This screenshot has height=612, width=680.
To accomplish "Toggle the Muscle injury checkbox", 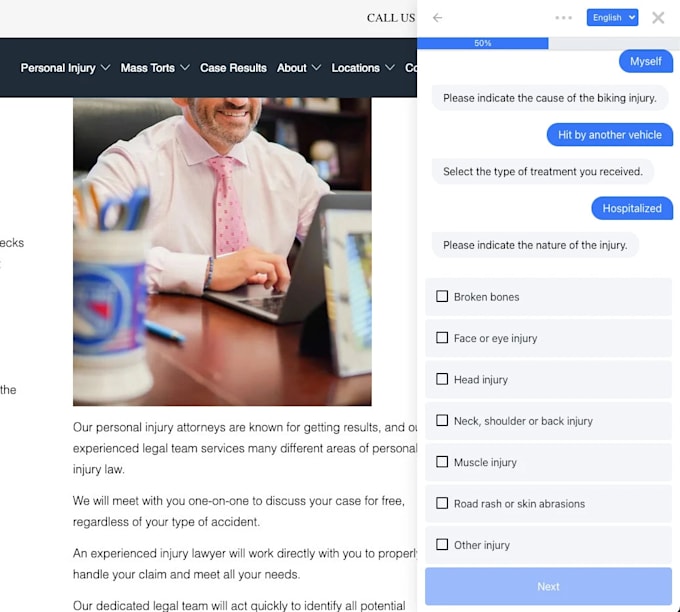I will coord(442,461).
